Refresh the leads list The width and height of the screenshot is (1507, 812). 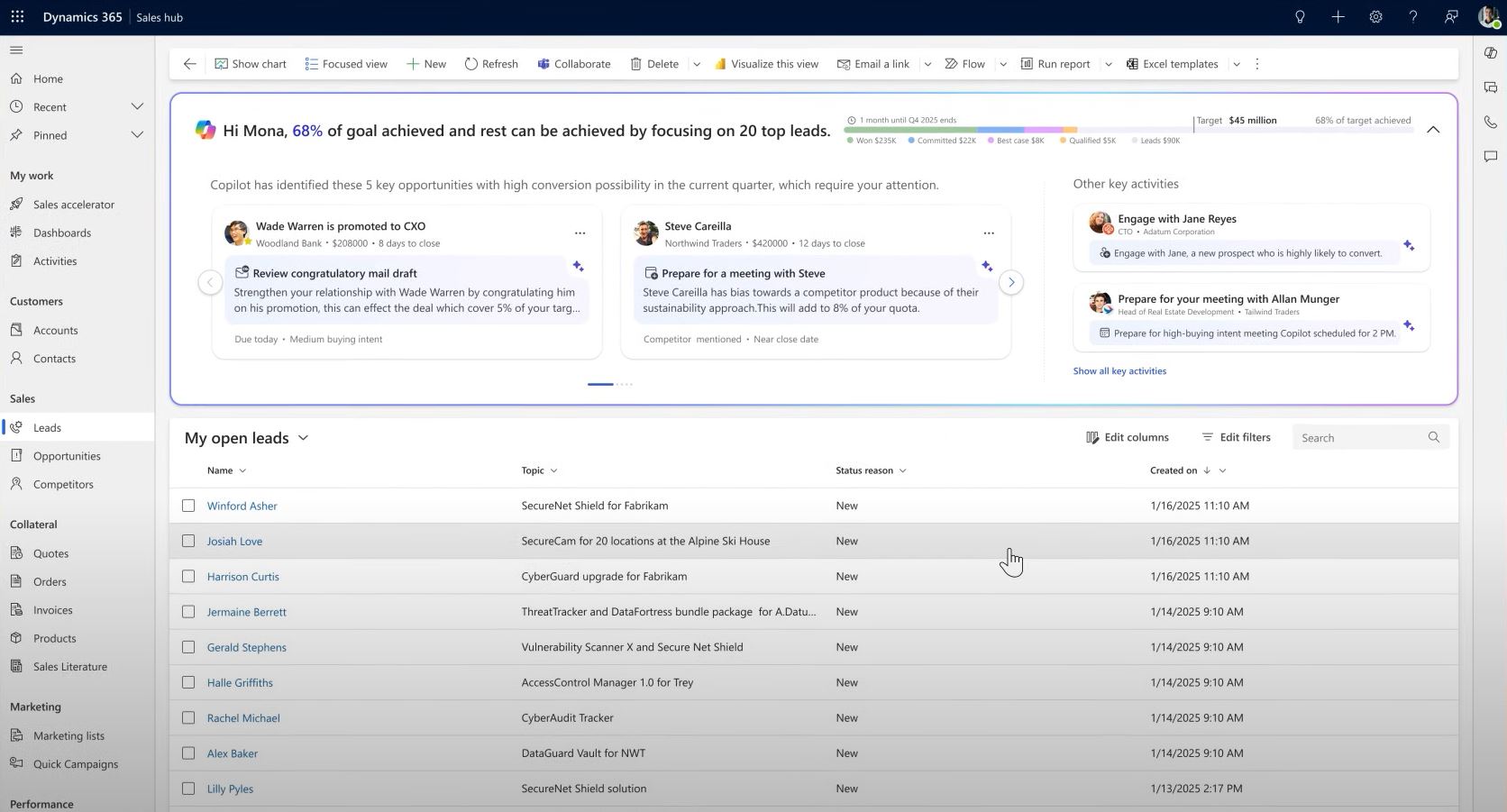[491, 64]
